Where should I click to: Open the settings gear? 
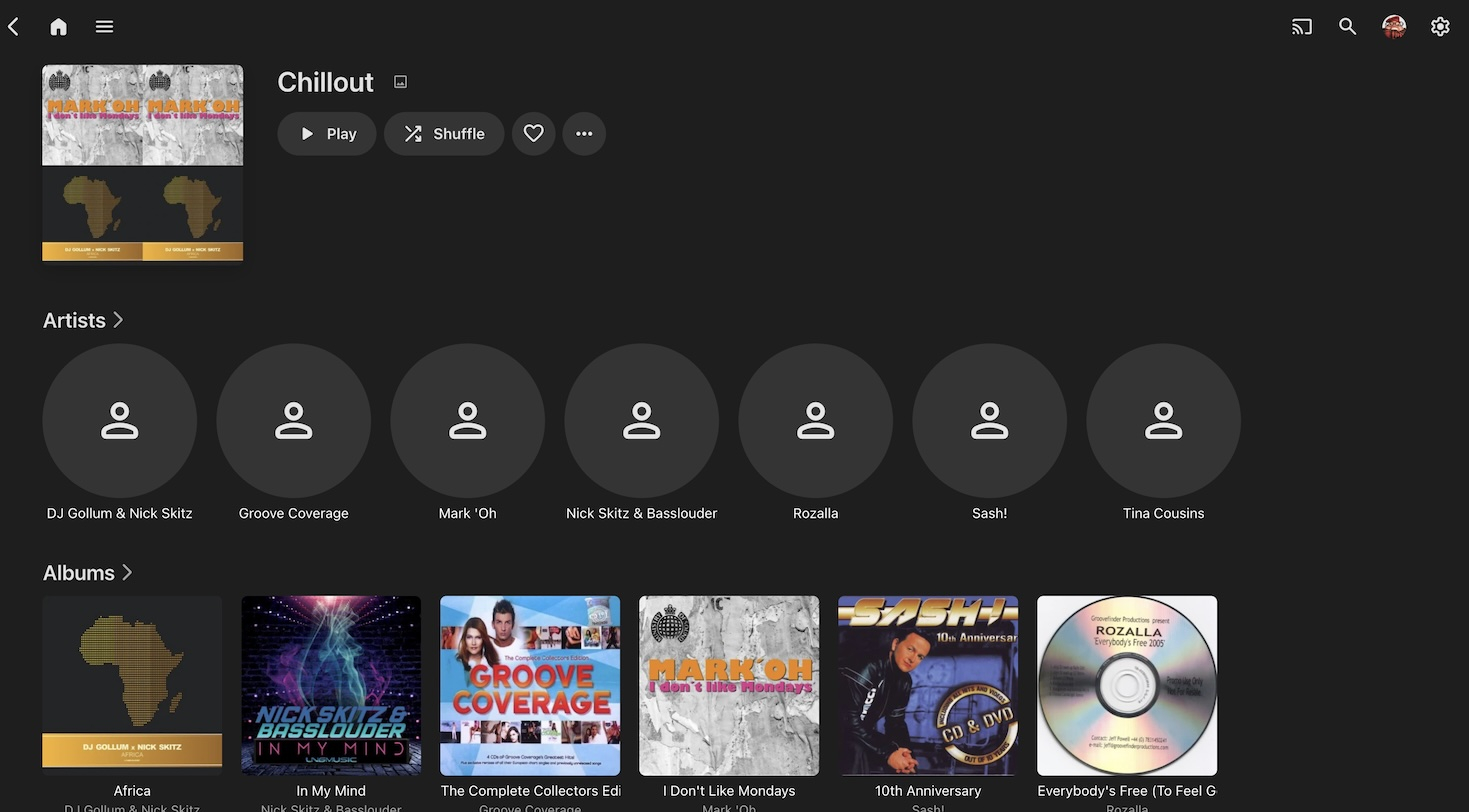(x=1440, y=27)
